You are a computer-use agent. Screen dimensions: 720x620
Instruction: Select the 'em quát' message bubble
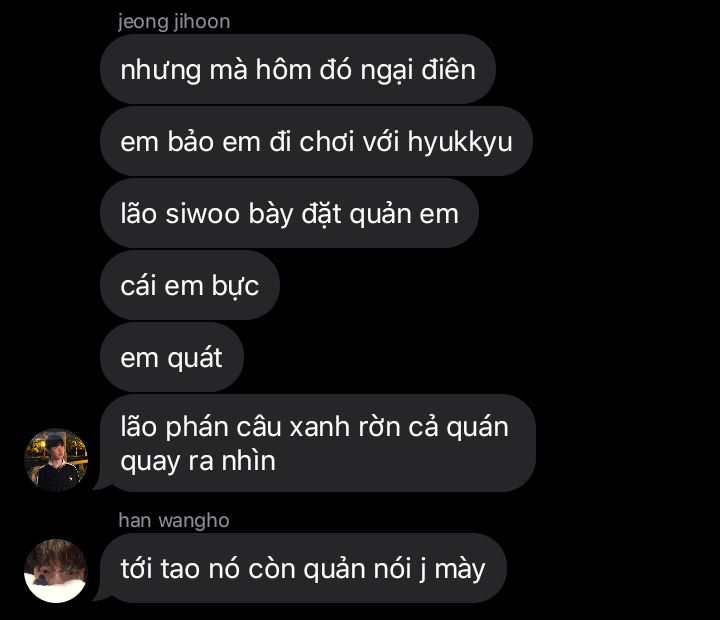click(172, 357)
